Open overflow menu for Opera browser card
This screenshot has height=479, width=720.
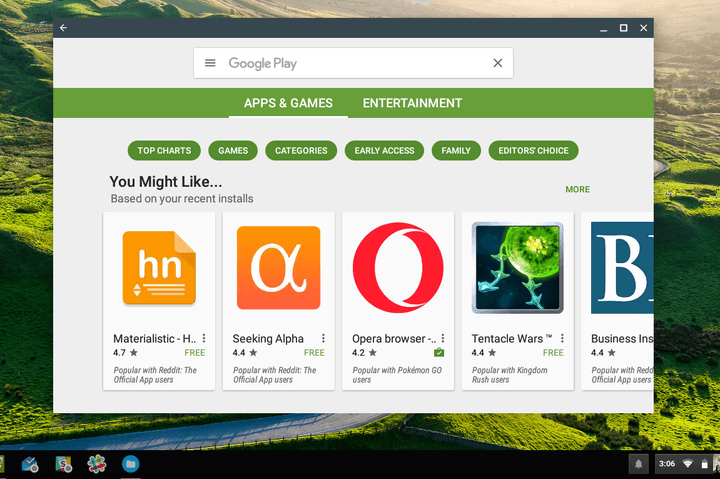[x=443, y=338]
